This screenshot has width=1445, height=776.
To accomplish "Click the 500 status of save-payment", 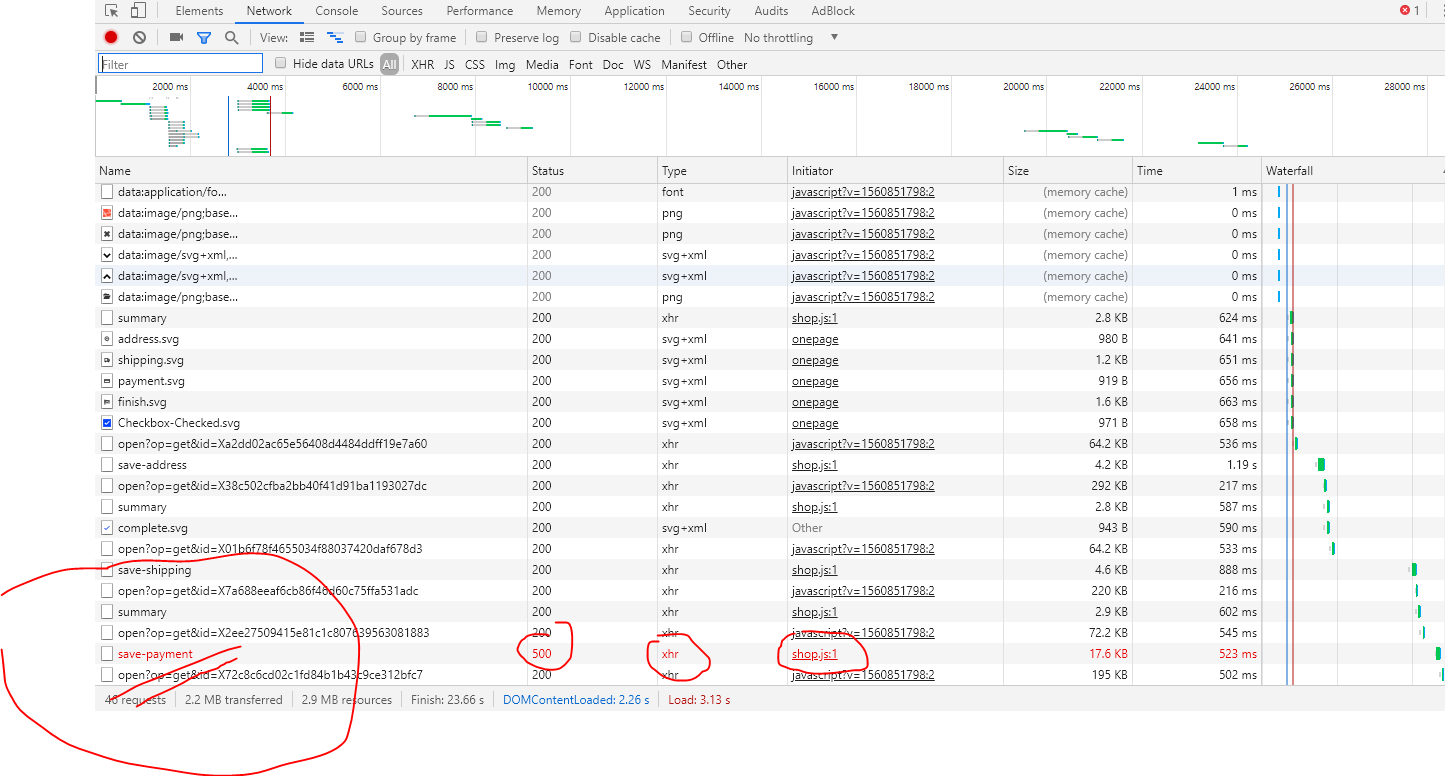I will point(541,654).
